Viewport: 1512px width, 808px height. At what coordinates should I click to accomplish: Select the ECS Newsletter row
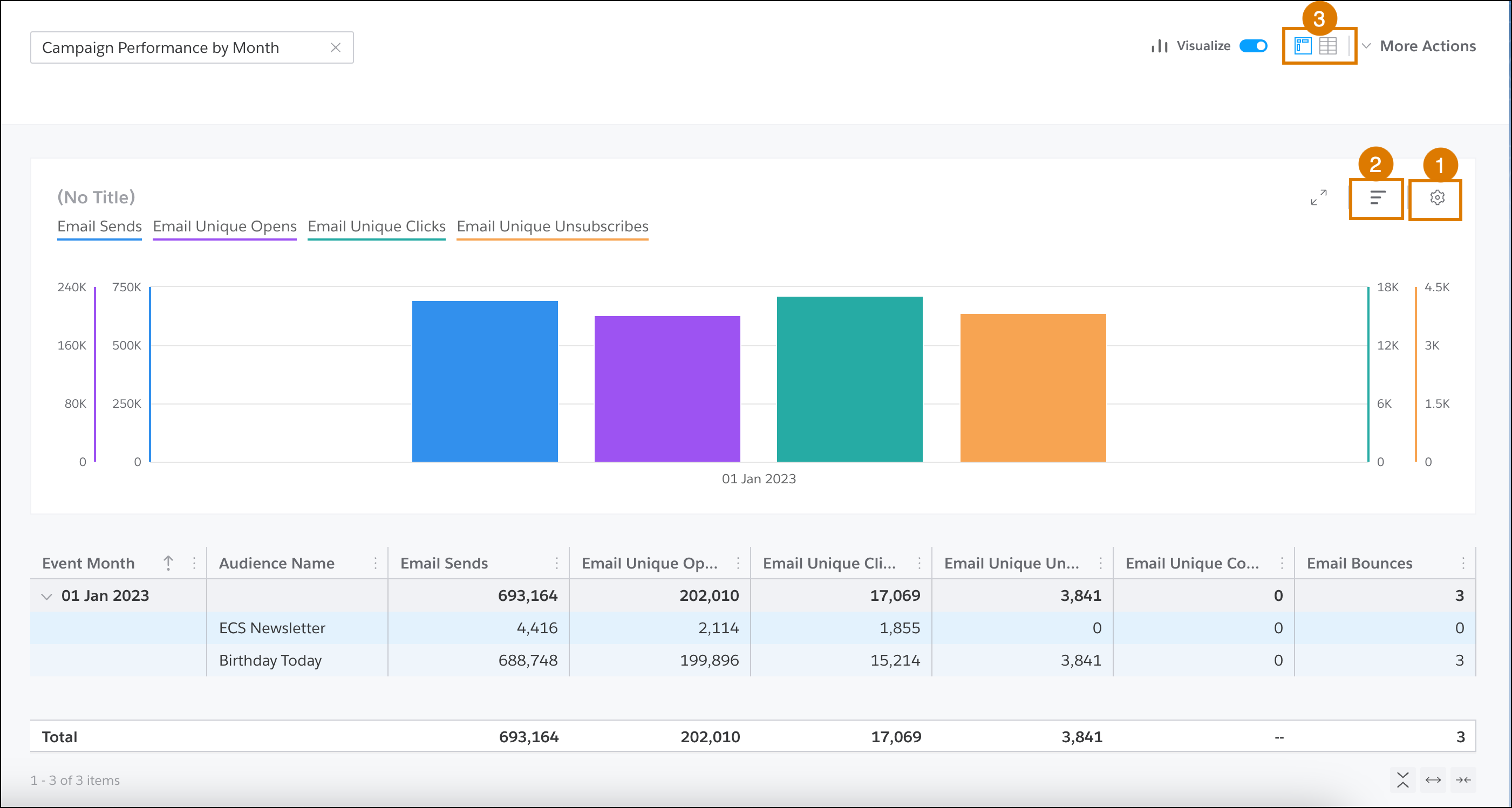(752, 627)
